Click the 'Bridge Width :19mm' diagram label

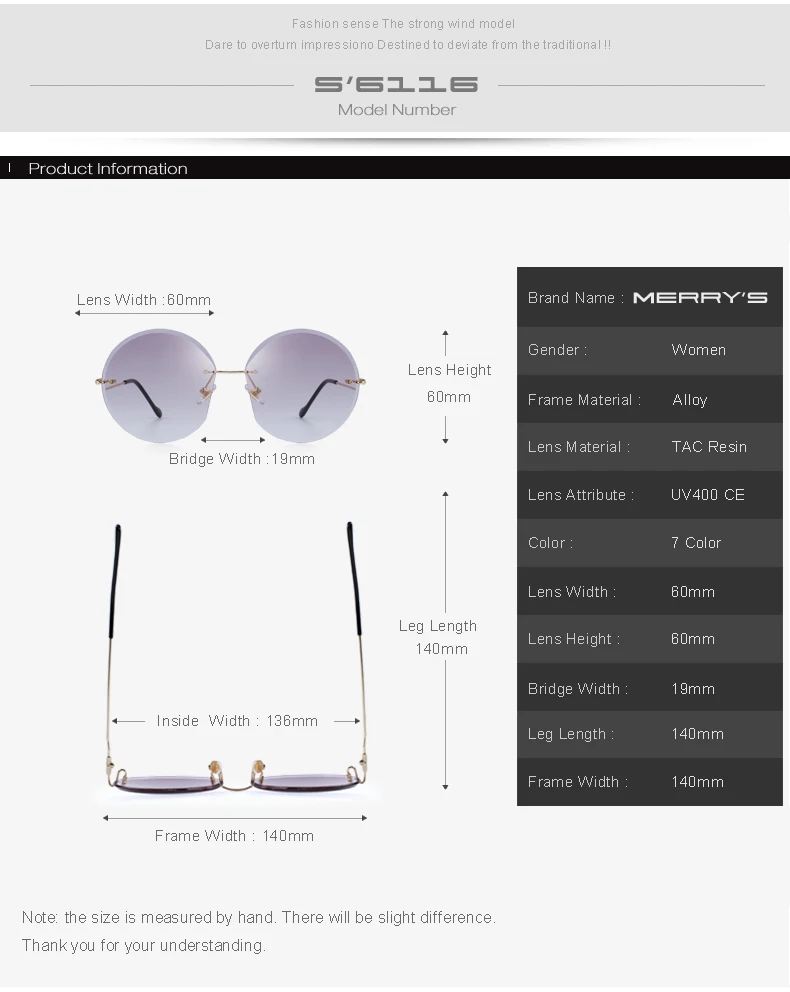tap(242, 459)
